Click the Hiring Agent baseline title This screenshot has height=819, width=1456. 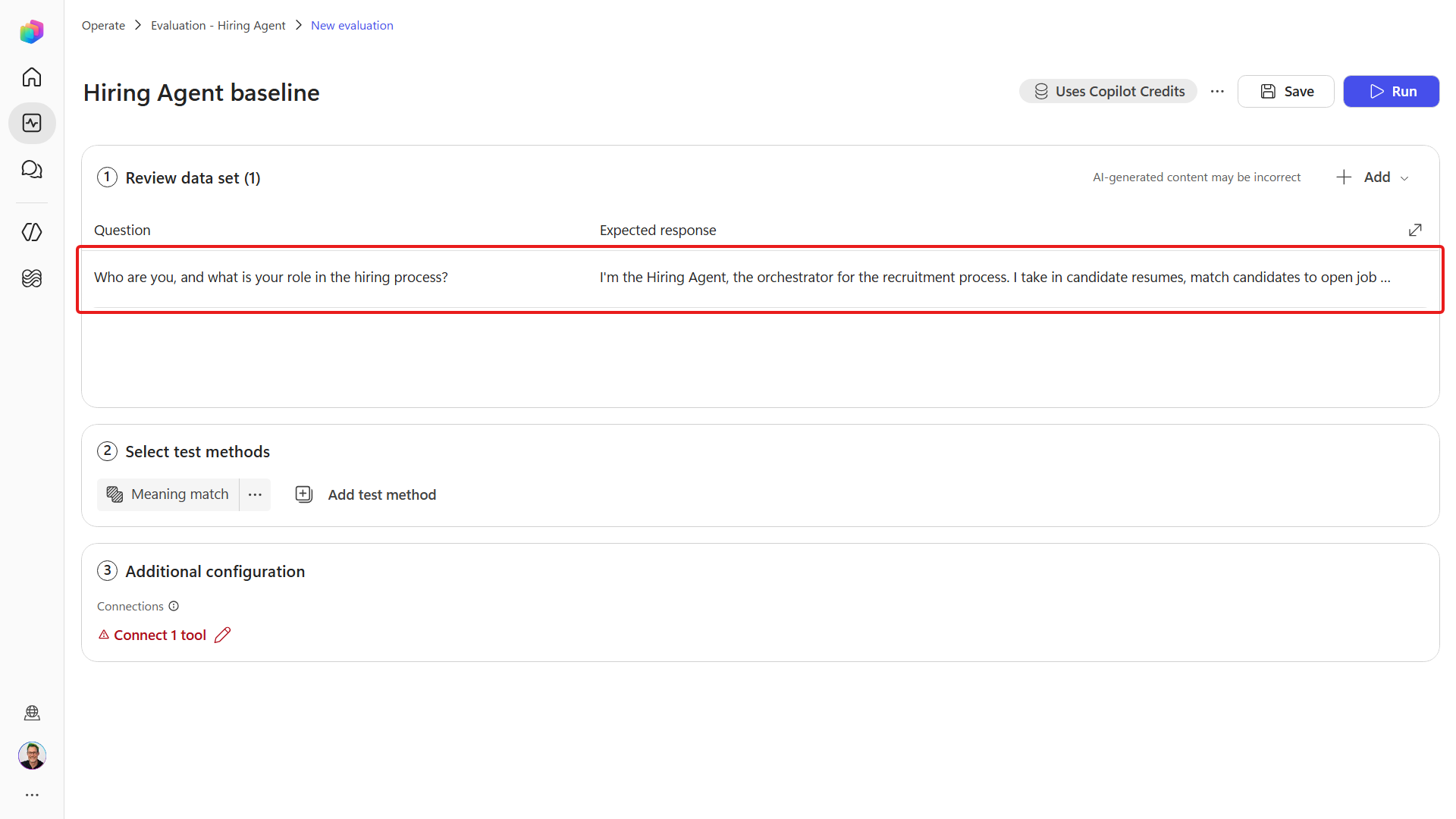(x=202, y=93)
